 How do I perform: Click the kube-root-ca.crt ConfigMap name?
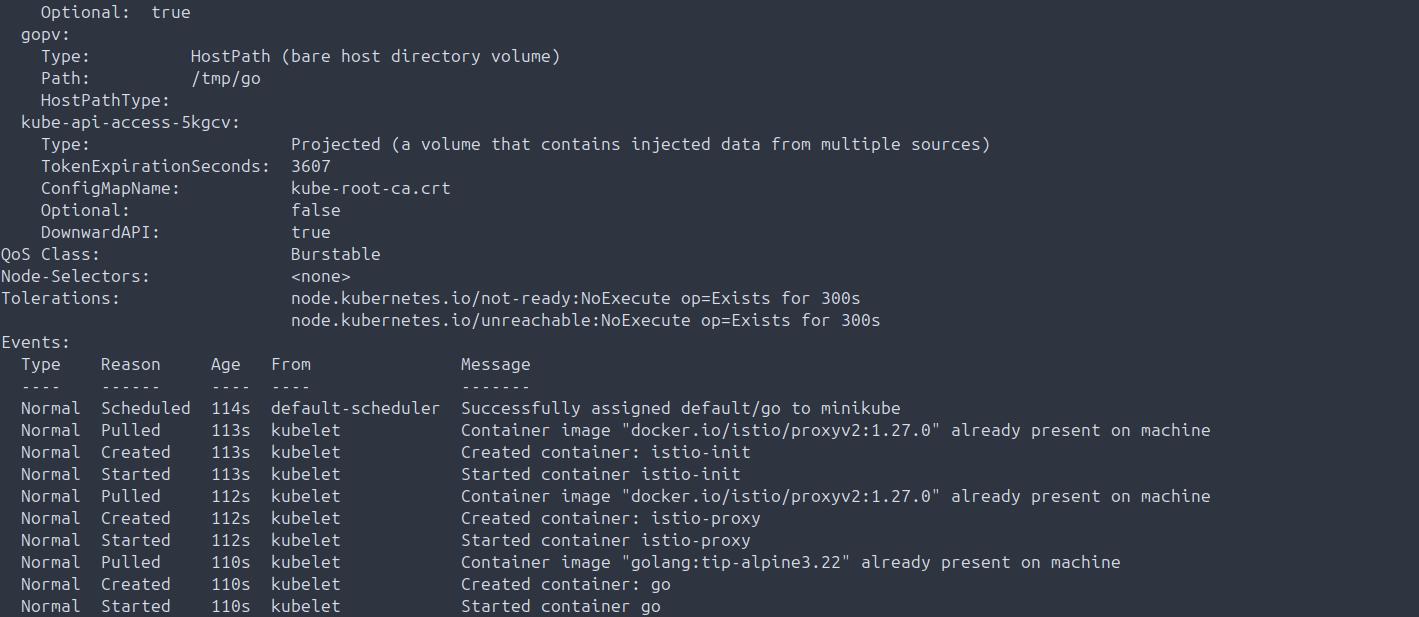370,188
